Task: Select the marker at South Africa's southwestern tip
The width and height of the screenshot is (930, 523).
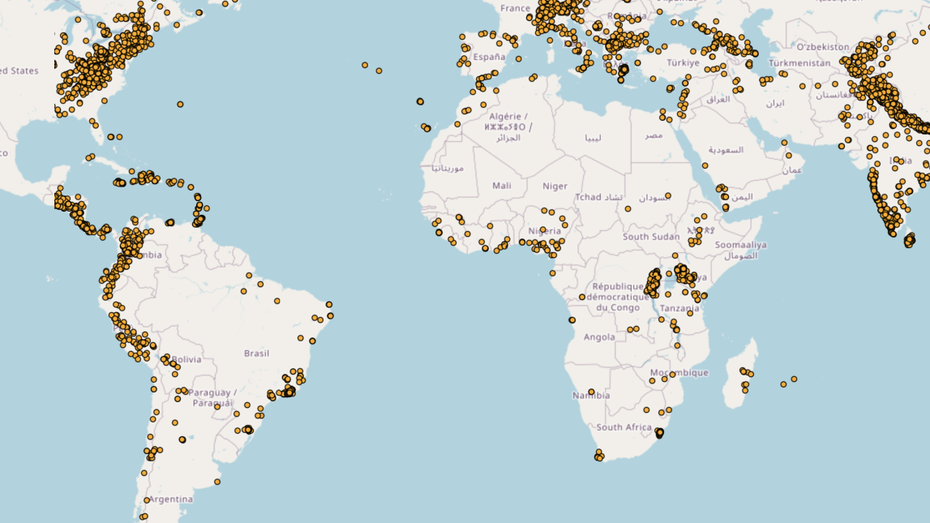Action: click(x=598, y=457)
